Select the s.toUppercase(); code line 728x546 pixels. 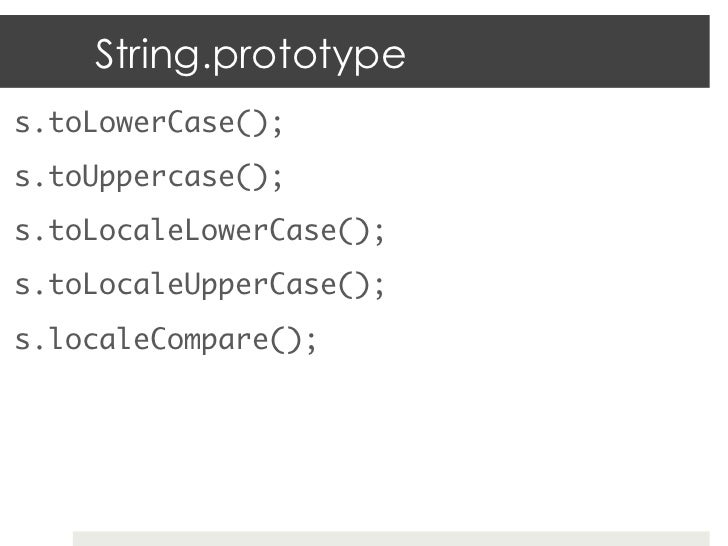150,178
